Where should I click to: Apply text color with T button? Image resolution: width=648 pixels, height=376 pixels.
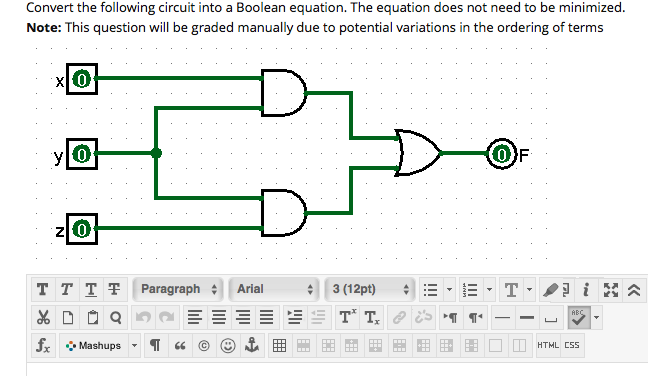(511, 290)
